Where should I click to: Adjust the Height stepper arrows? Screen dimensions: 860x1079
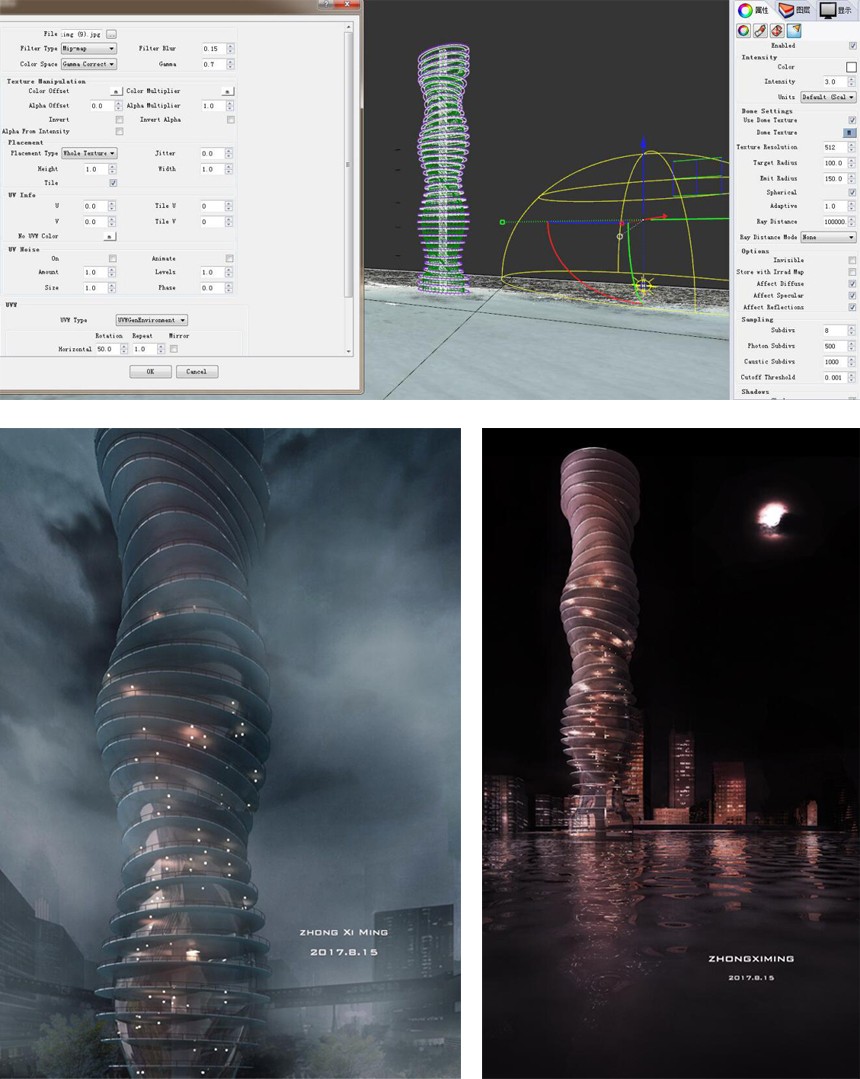pos(112,169)
